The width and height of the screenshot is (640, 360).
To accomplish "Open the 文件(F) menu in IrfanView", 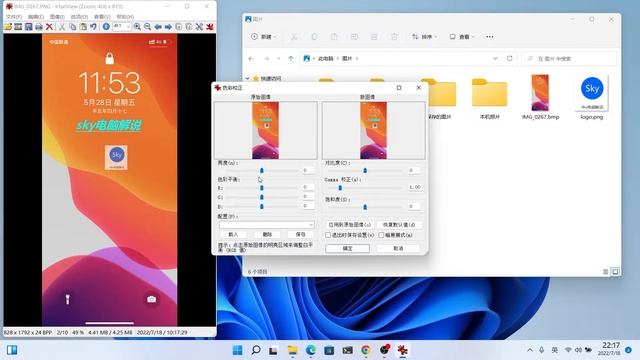I will click(x=13, y=17).
